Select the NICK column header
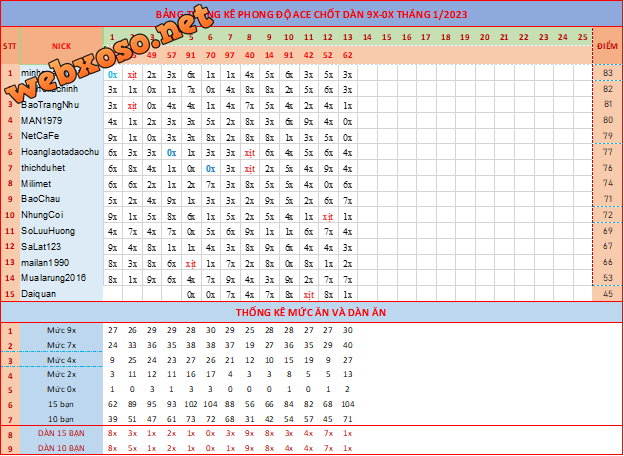Image resolution: width=624 pixels, height=456 pixels. (x=61, y=46)
